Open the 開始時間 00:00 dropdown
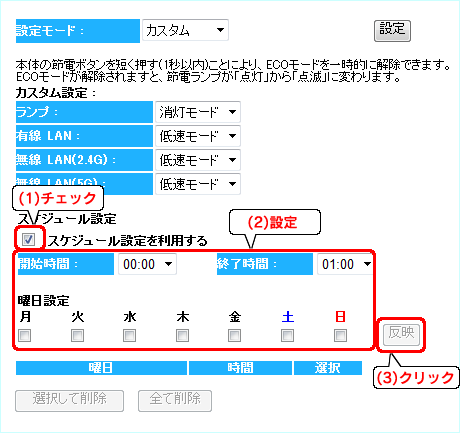 147,264
